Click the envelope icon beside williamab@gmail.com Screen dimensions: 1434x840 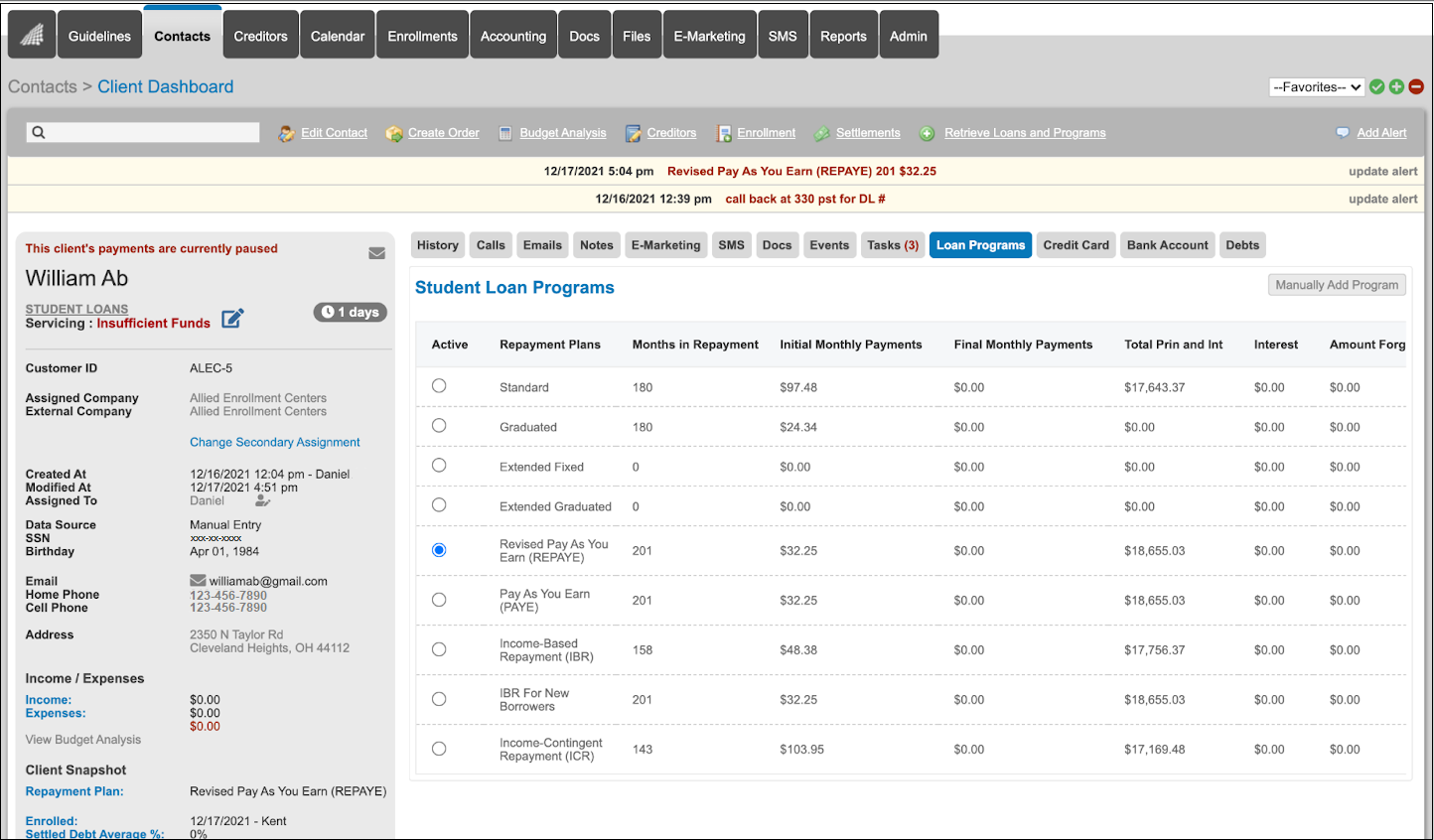click(198, 581)
